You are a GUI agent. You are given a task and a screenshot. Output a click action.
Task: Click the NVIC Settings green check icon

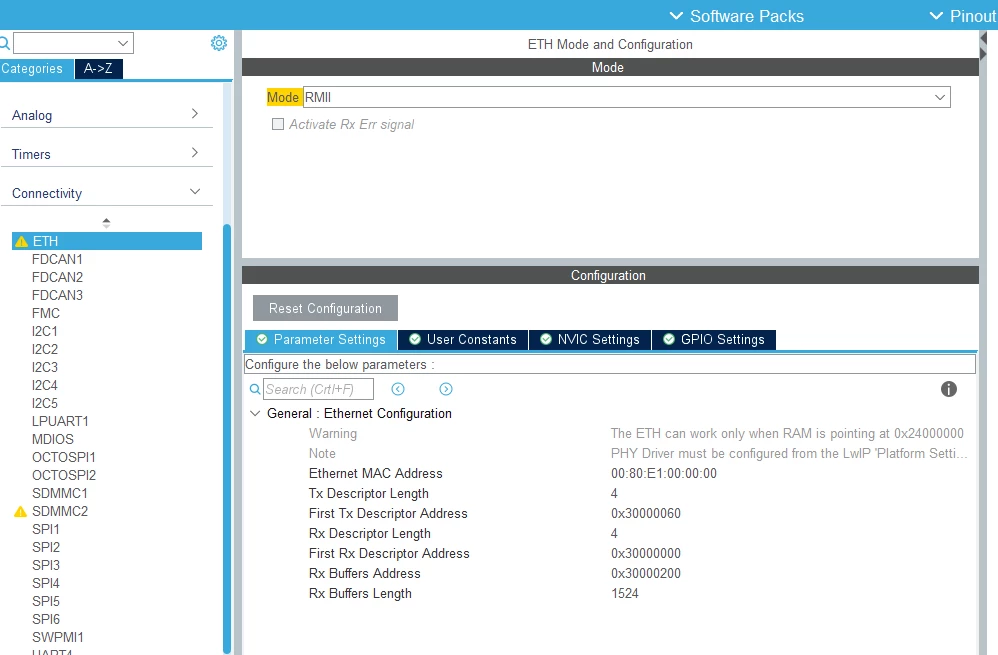(x=545, y=339)
